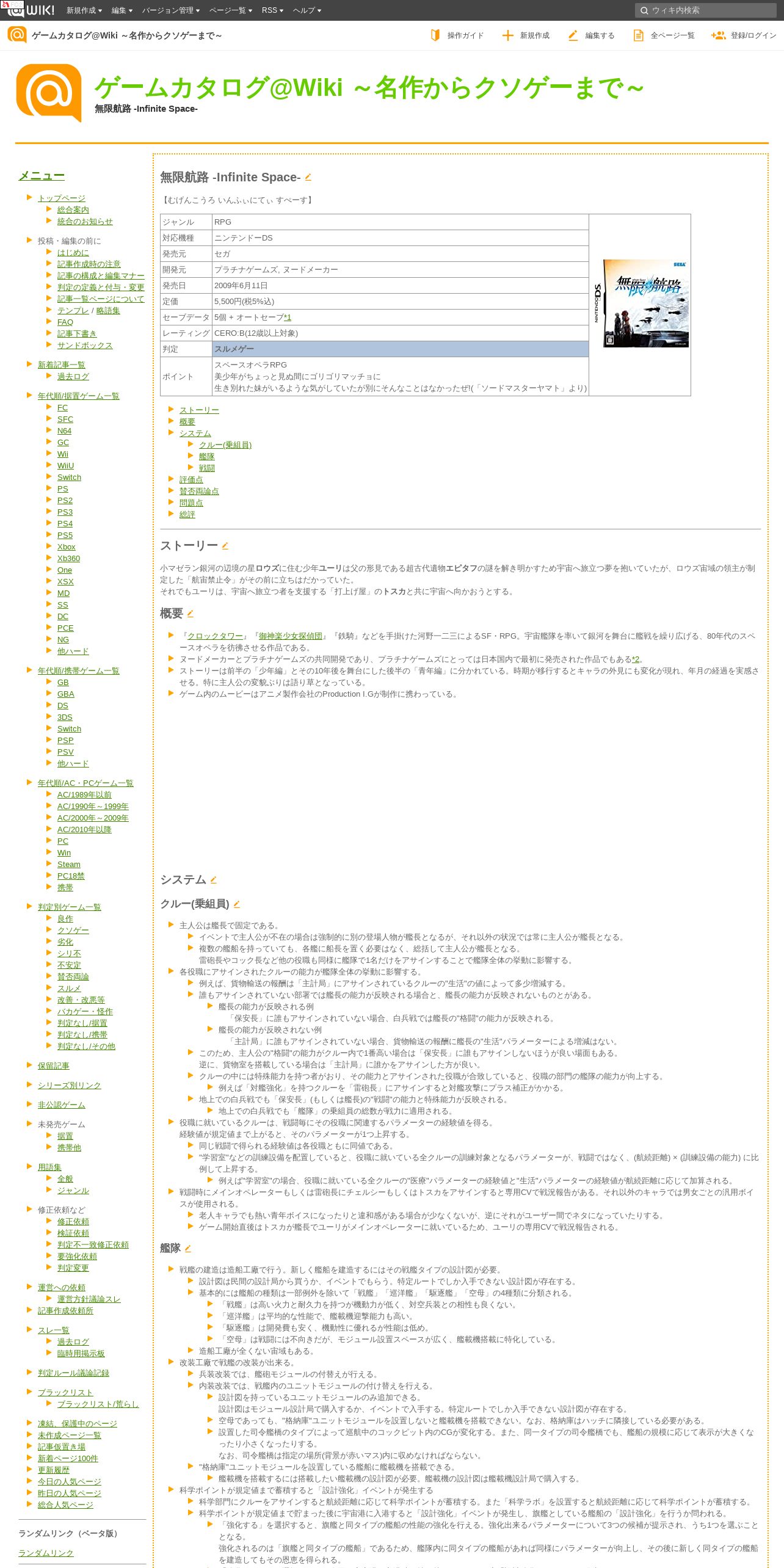Open 賛否両論 sidebar judgment link
This screenshot has height=1568, width=784.
(x=73, y=976)
